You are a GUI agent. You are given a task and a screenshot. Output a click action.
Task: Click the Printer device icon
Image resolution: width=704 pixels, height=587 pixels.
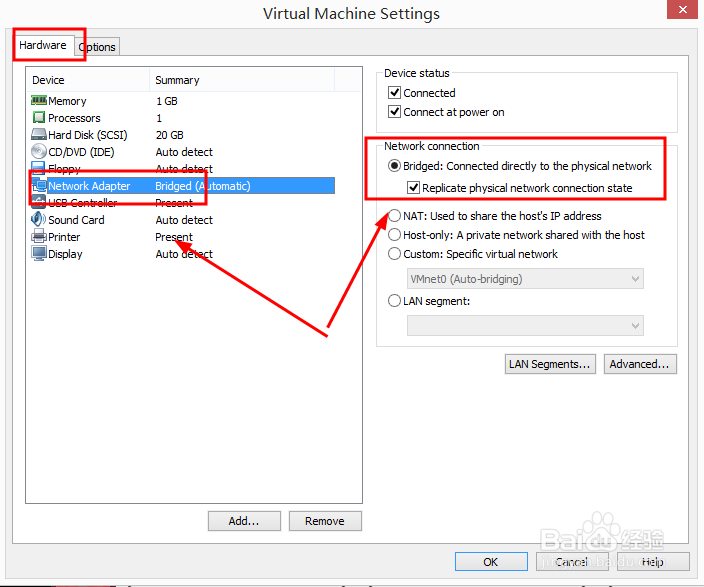point(39,236)
